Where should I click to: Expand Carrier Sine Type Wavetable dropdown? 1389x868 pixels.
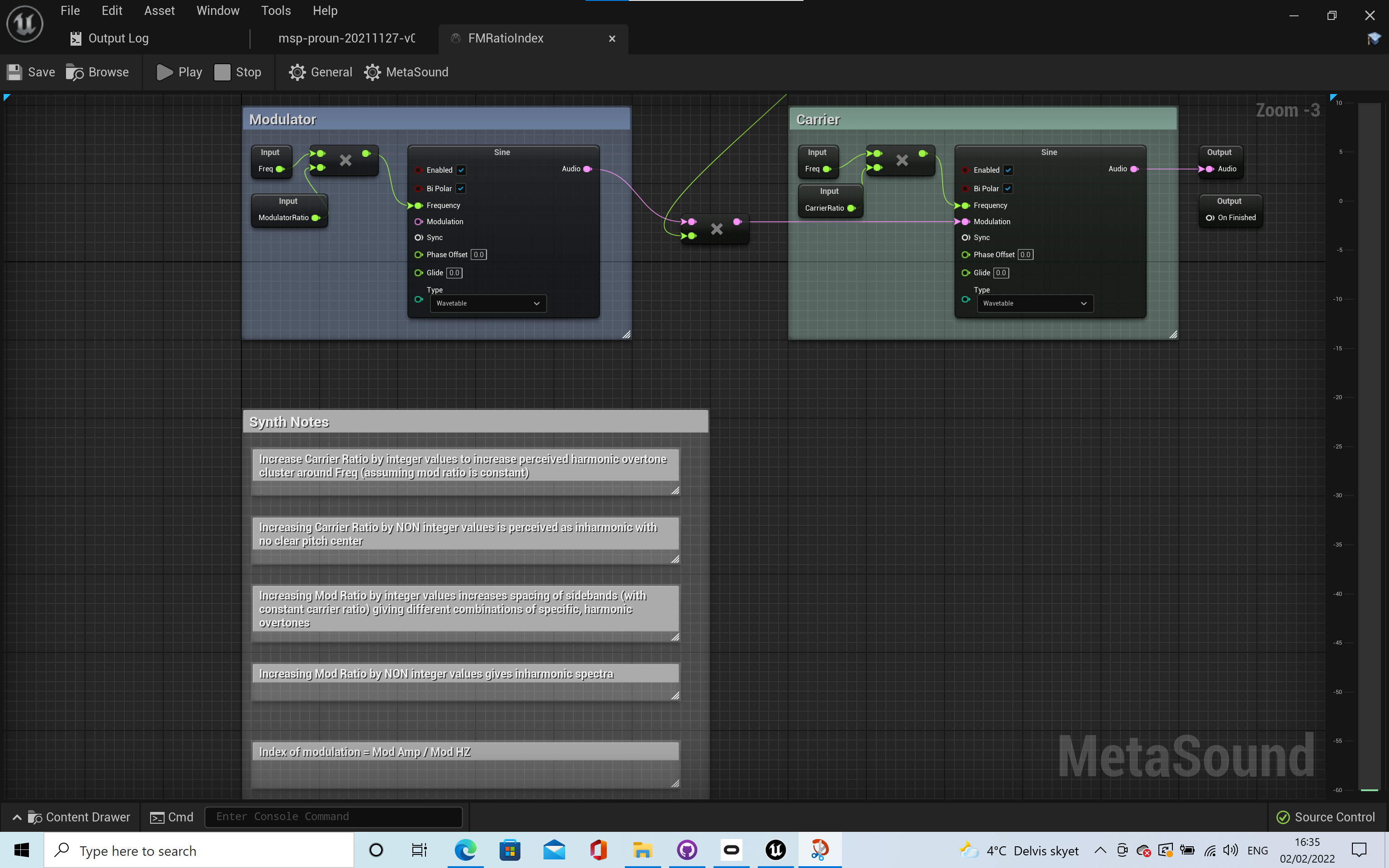[x=1035, y=303]
